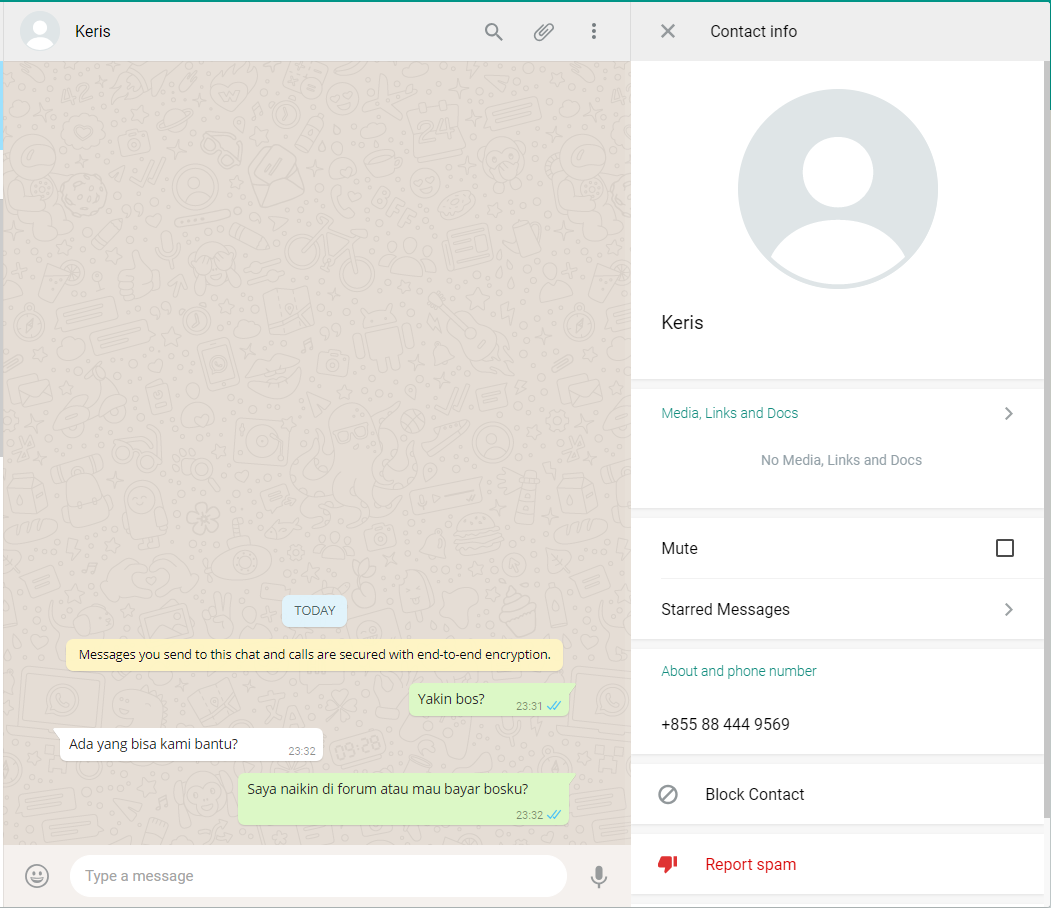Click the red thumbs-down spam icon
Image resolution: width=1051 pixels, height=908 pixels.
point(668,864)
